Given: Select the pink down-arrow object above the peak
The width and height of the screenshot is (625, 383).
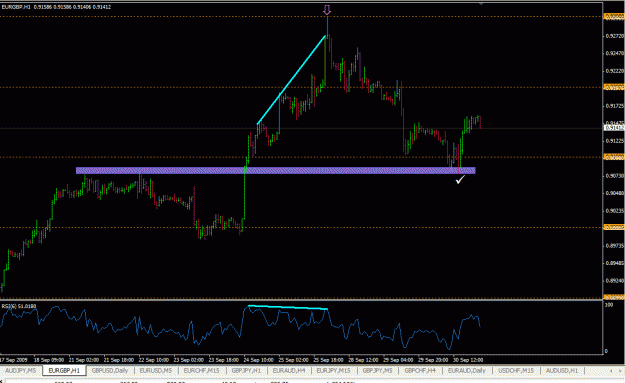Looking at the screenshot, I should pyautogui.click(x=327, y=10).
